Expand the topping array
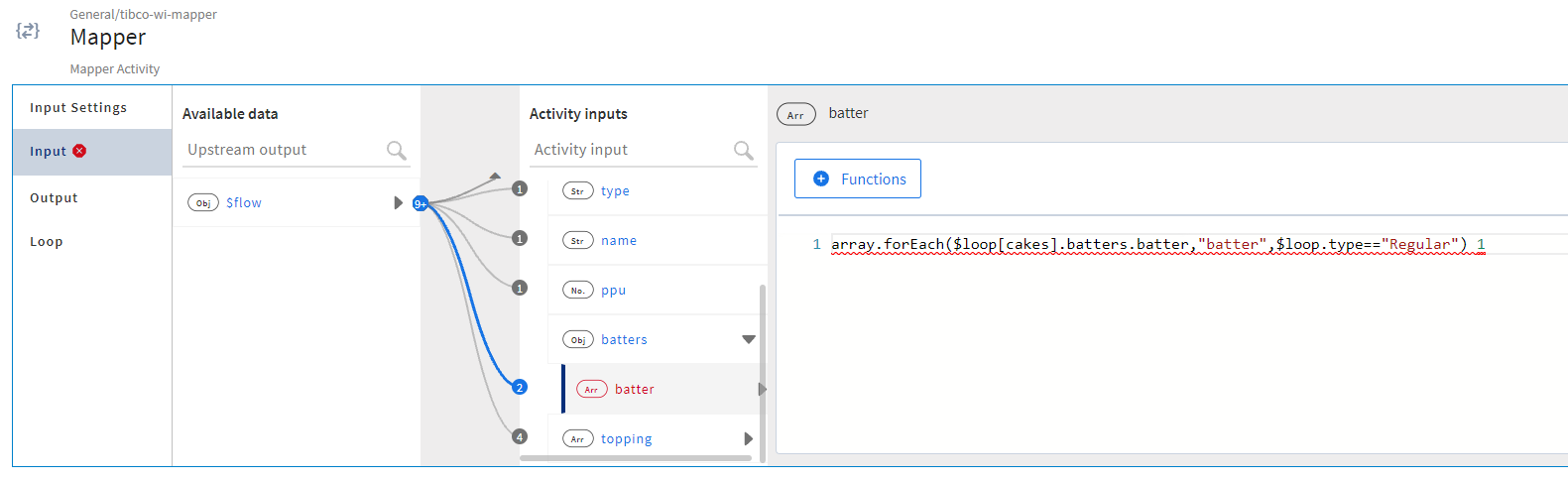 (749, 438)
